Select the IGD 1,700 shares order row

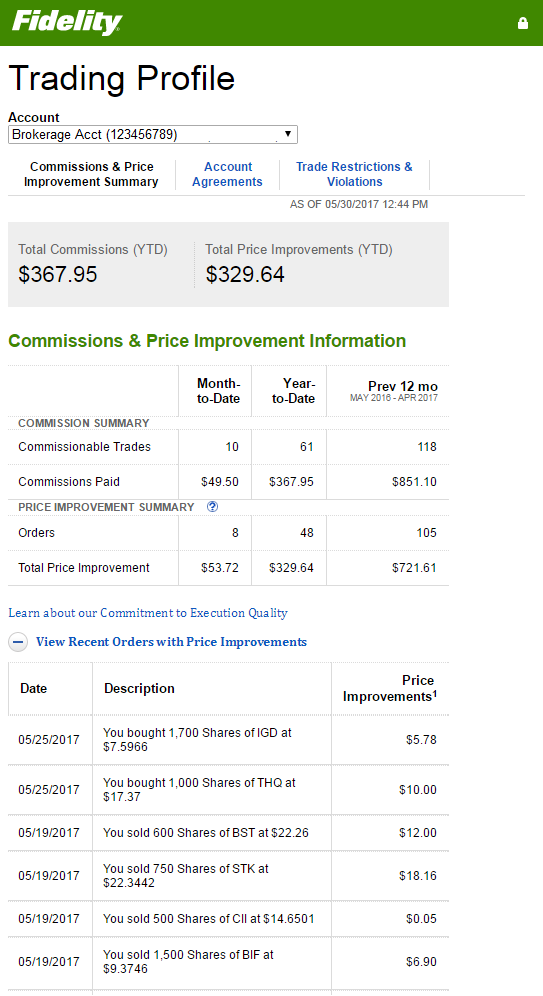point(229,740)
